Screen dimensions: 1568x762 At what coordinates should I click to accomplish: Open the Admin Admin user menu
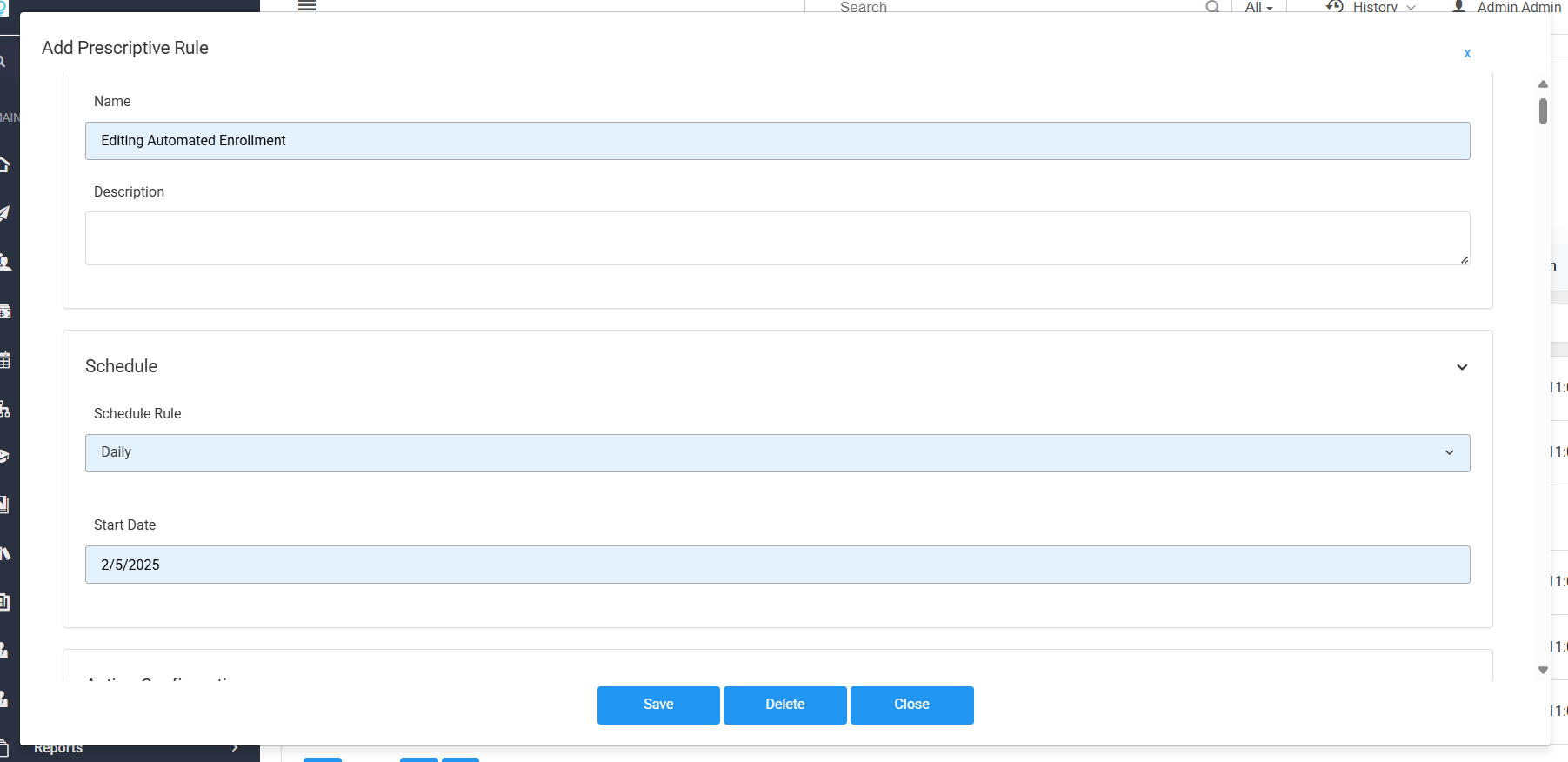(1507, 7)
